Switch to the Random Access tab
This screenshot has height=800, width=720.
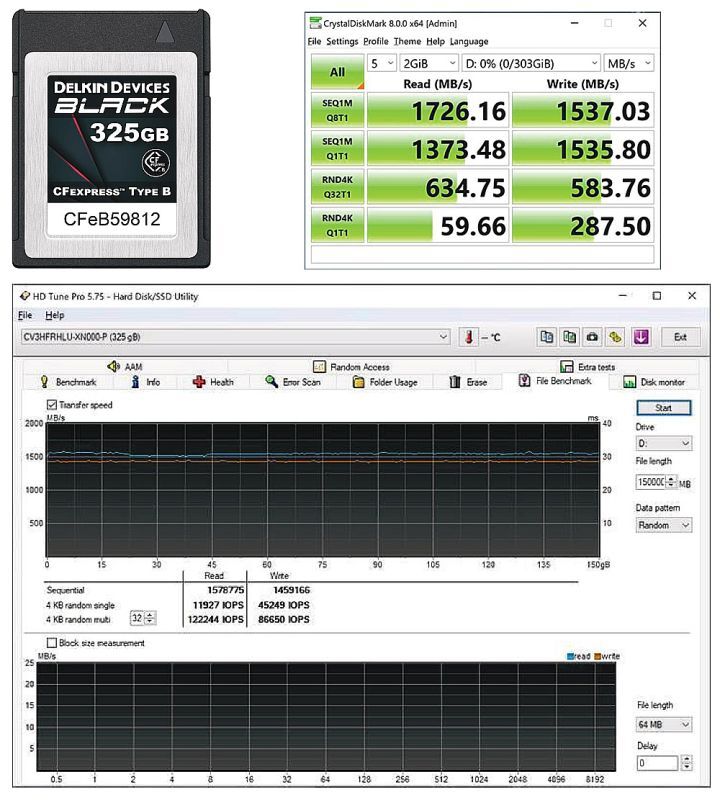352,366
